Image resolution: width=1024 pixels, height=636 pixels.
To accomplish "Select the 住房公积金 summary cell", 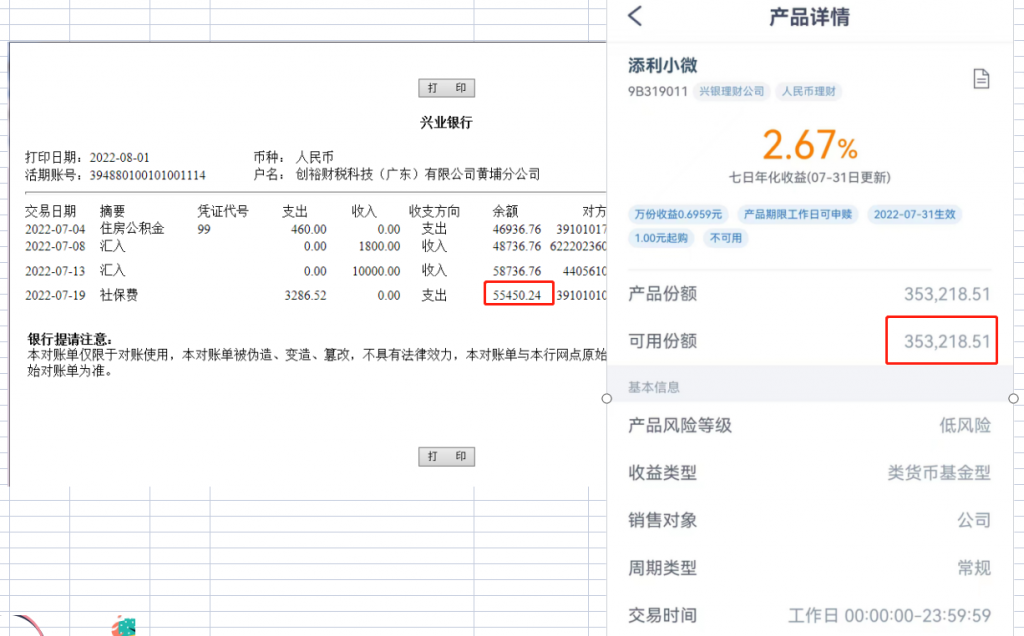I will pyautogui.click(x=132, y=229).
